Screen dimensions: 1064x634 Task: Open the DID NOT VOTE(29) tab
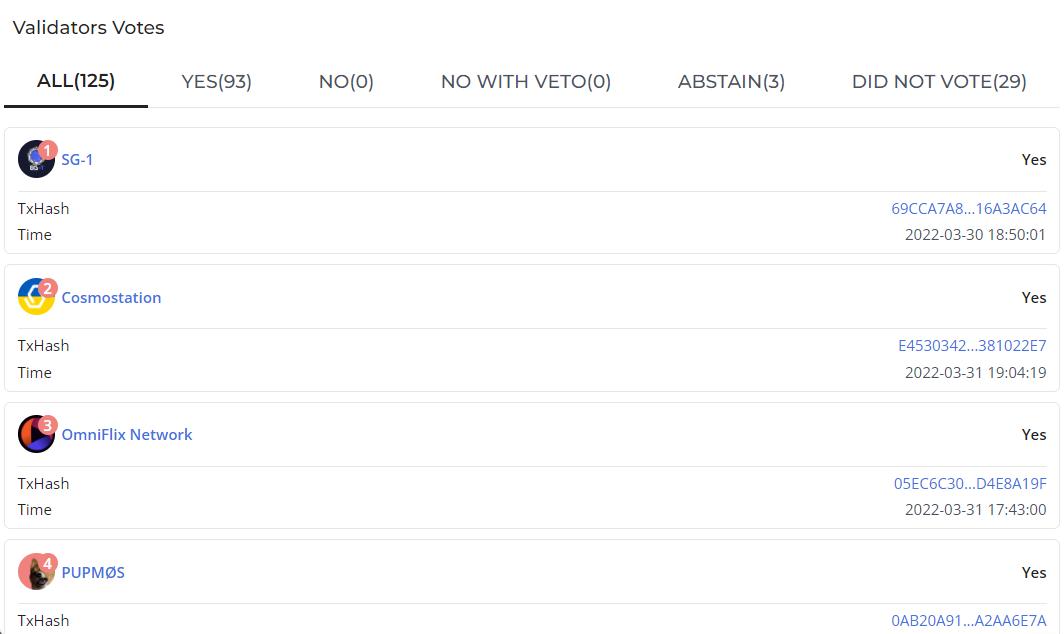click(x=939, y=82)
